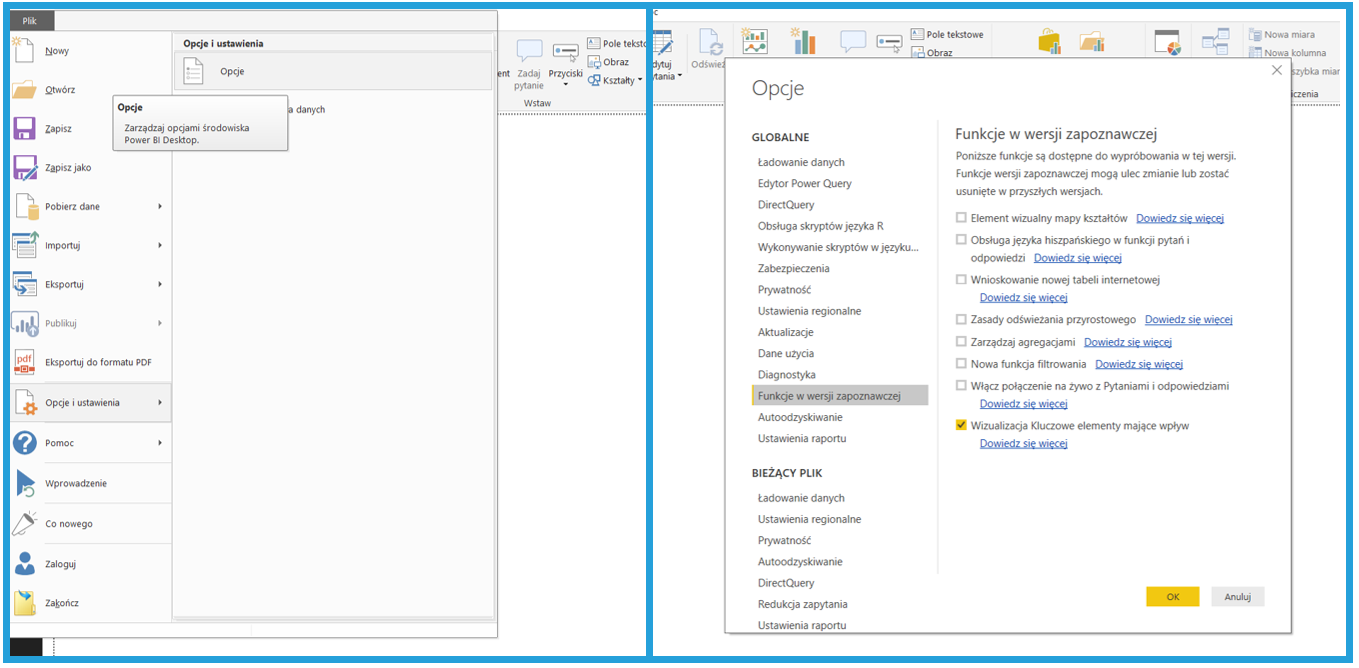Click the Pomoc question mark icon
1359x668 pixels.
pos(26,443)
